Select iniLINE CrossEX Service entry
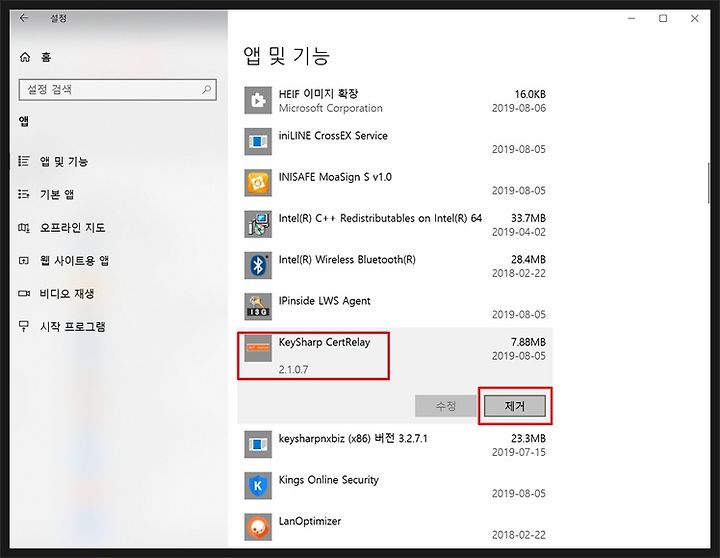Viewport: 720px width, 558px height. (x=395, y=141)
